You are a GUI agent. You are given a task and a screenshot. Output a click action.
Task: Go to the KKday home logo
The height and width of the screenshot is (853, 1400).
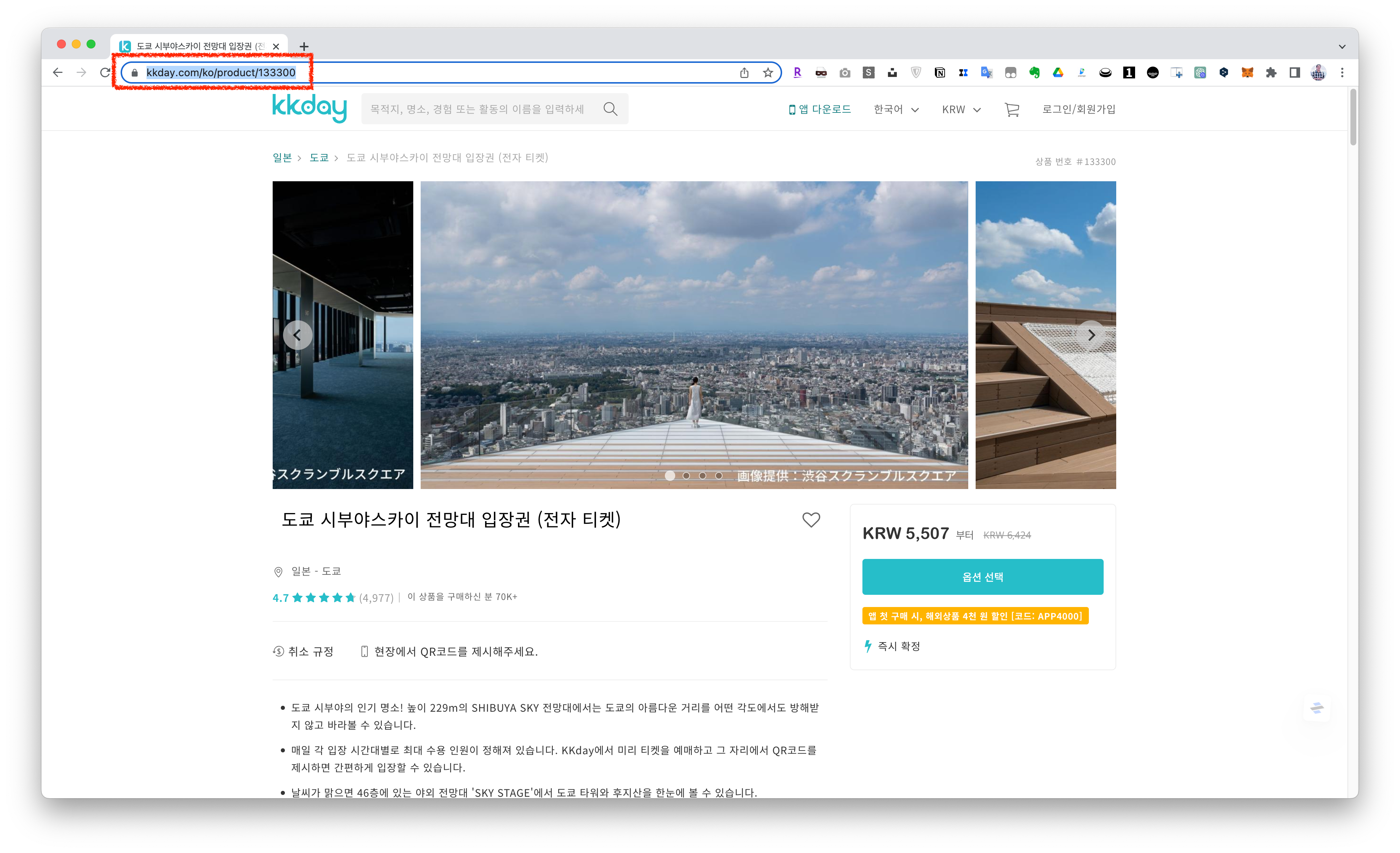pyautogui.click(x=310, y=108)
